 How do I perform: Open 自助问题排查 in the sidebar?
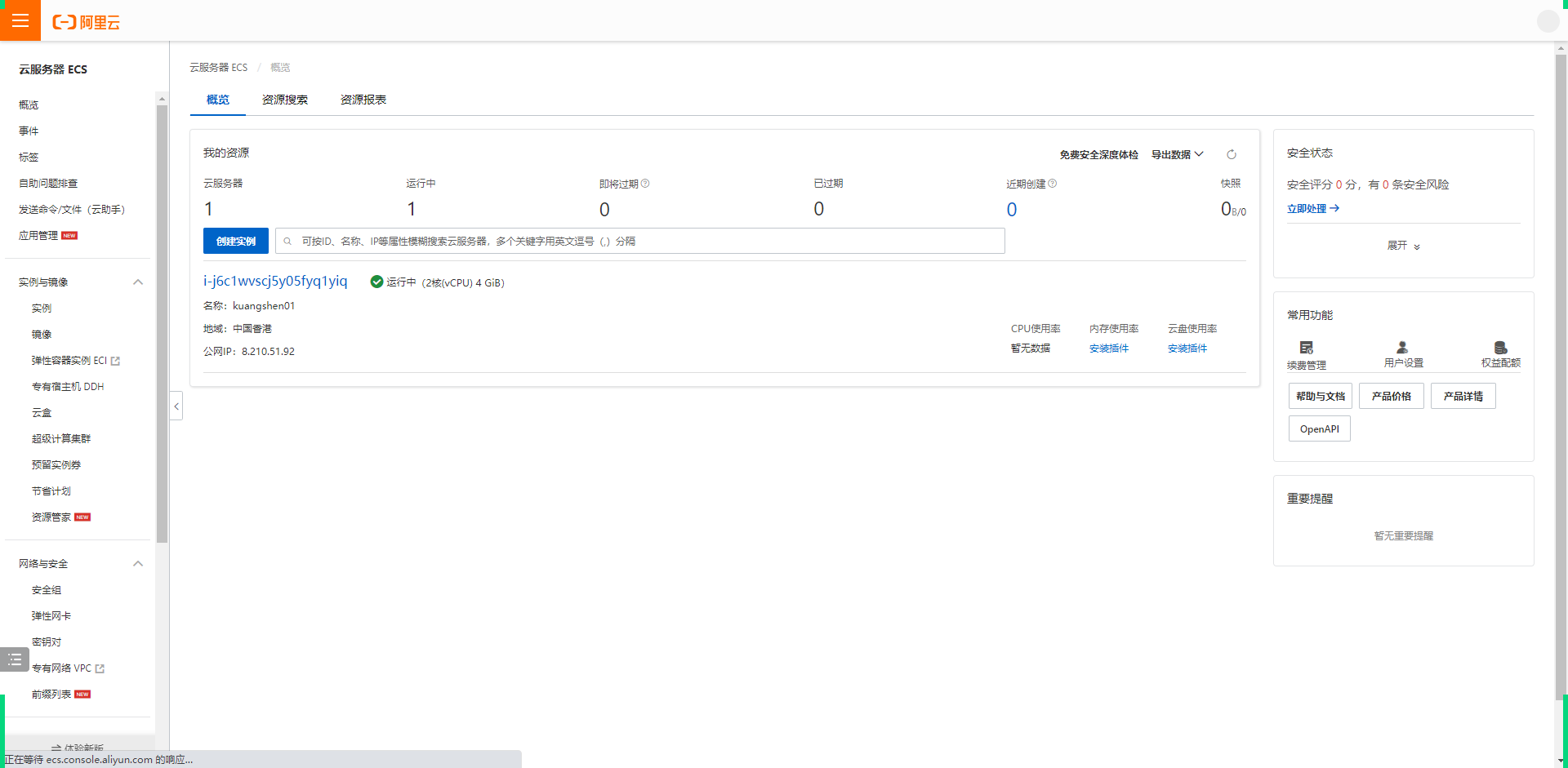tap(48, 183)
